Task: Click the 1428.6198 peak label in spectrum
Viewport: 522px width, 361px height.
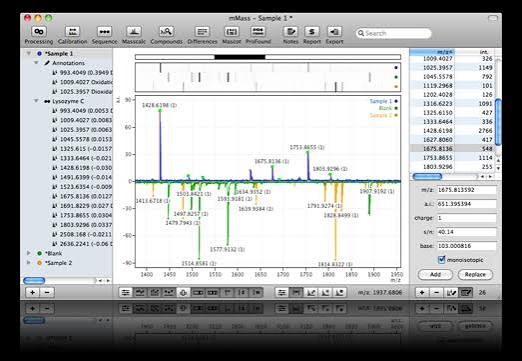Action: [159, 105]
